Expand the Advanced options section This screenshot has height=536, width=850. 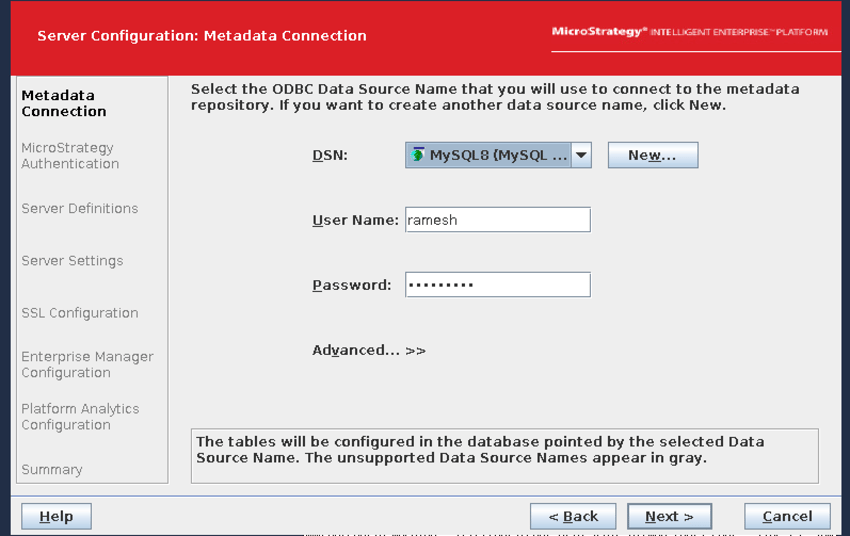pyautogui.click(x=369, y=350)
